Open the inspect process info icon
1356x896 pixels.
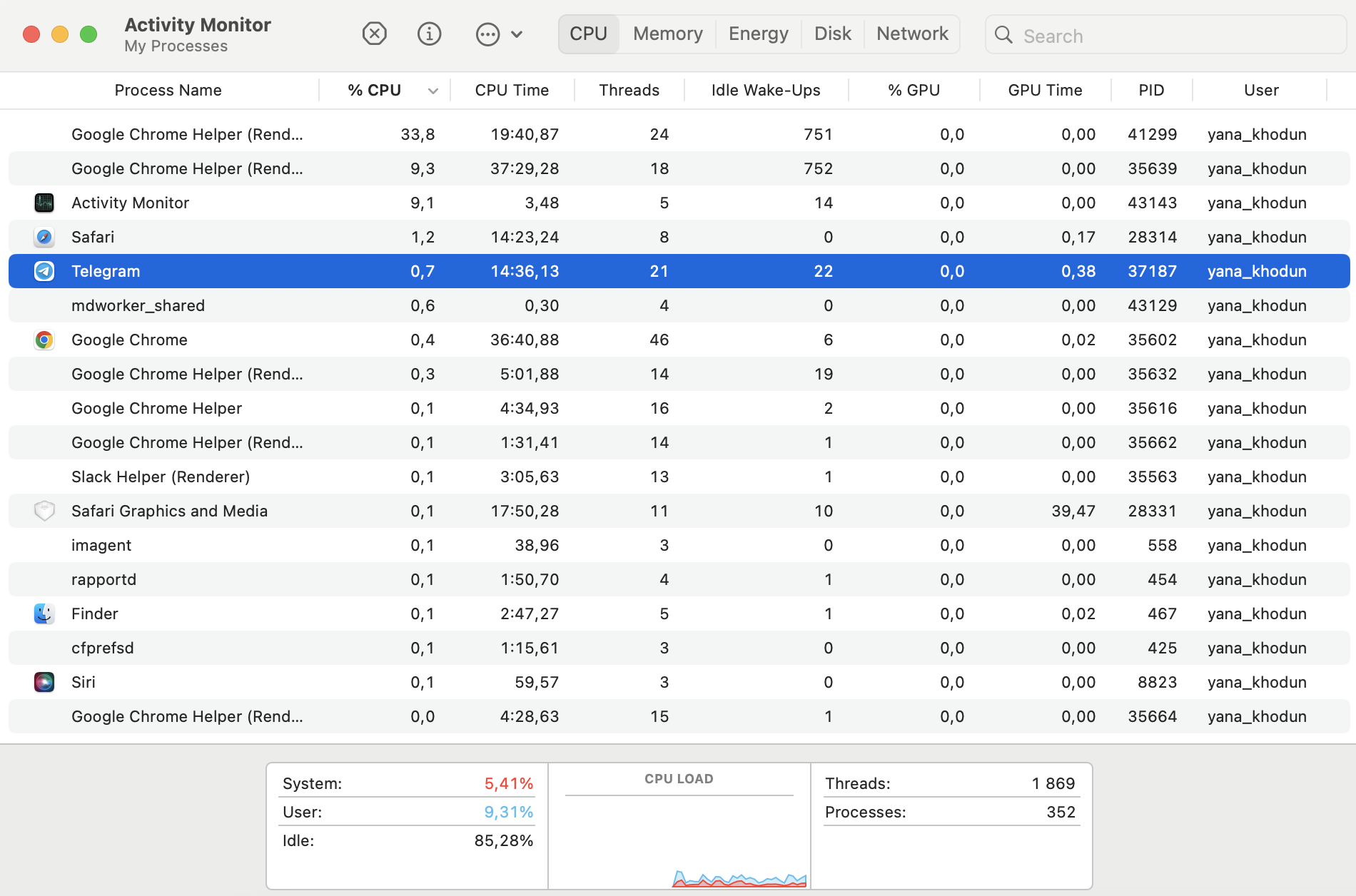(x=429, y=34)
